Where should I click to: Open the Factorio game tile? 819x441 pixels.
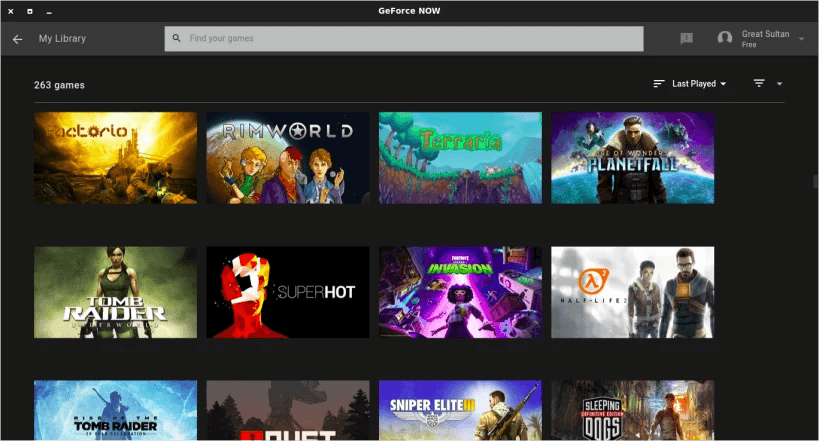point(115,158)
